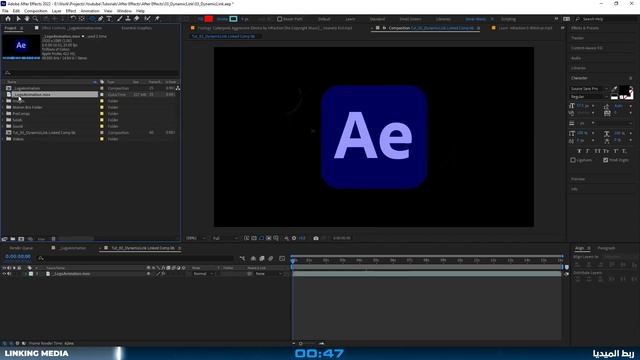Click the snapshot camera icon in viewer
The height and width of the screenshot is (360, 640).
[316, 238]
